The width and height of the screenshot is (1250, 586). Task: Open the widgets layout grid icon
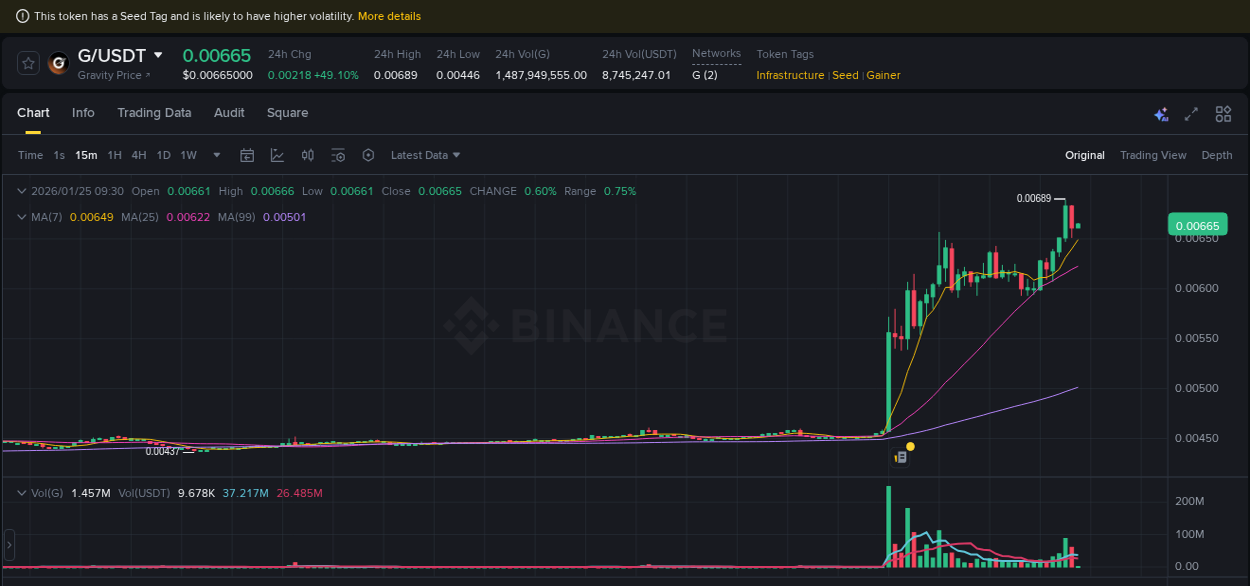[1222, 114]
